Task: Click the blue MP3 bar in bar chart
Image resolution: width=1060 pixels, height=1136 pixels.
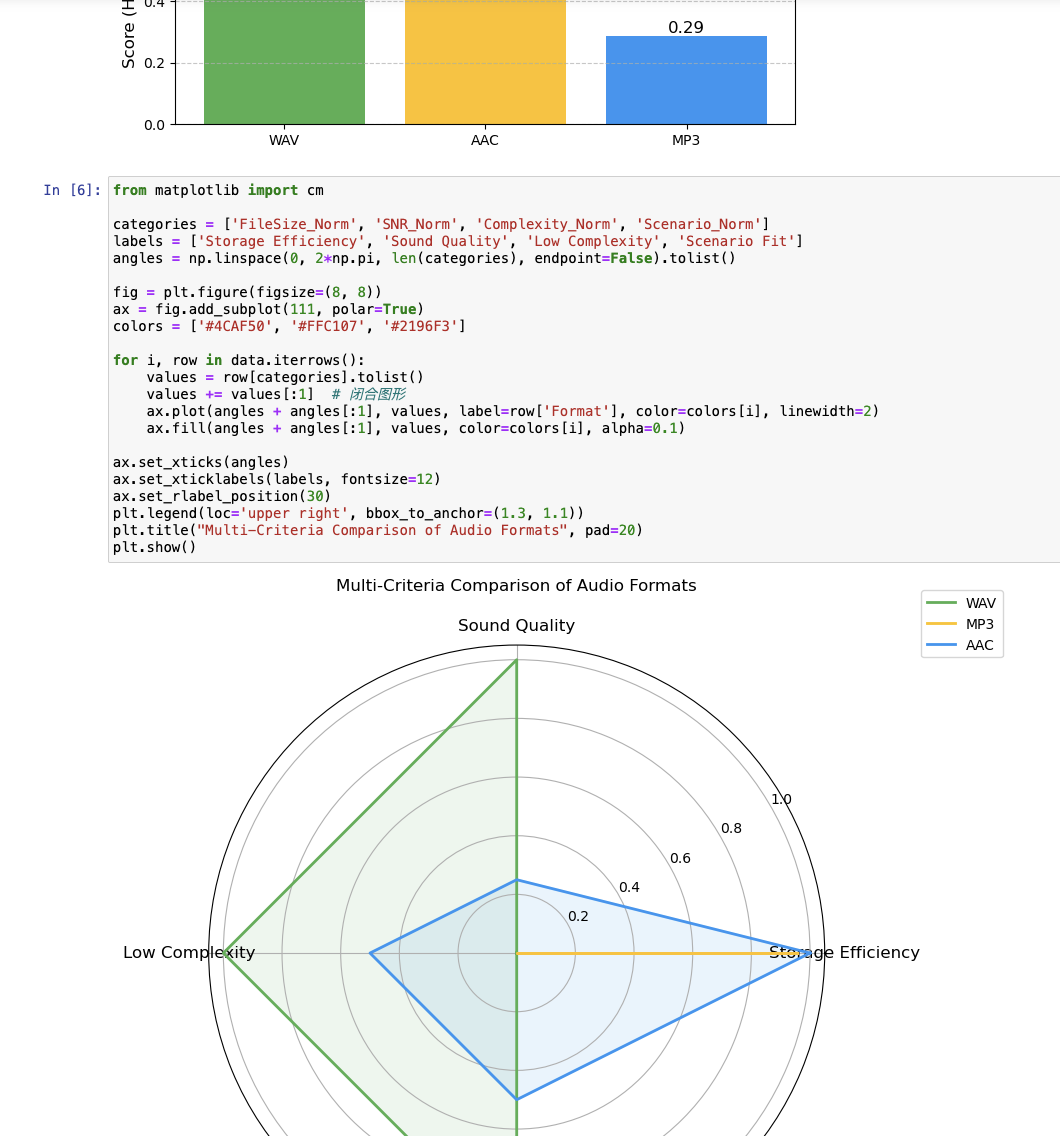Action: coord(686,80)
